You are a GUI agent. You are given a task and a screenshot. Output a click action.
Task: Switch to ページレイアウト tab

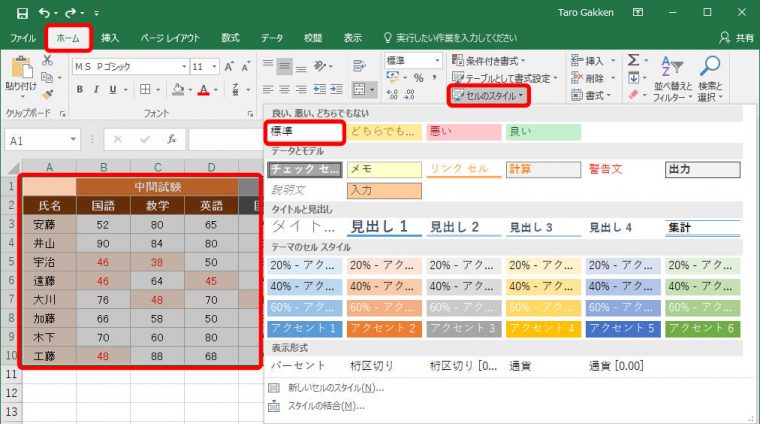point(170,38)
